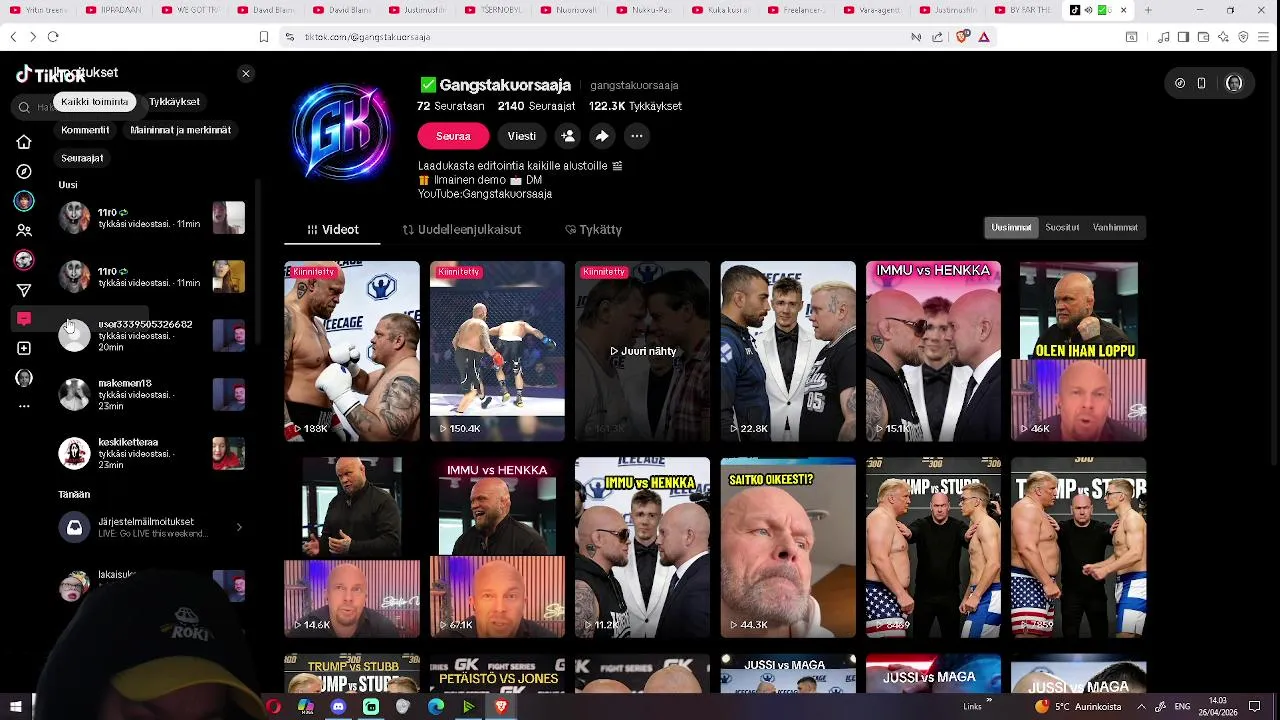Open Brave Shields lion icon
This screenshot has height=720, width=1280.
coord(962,37)
